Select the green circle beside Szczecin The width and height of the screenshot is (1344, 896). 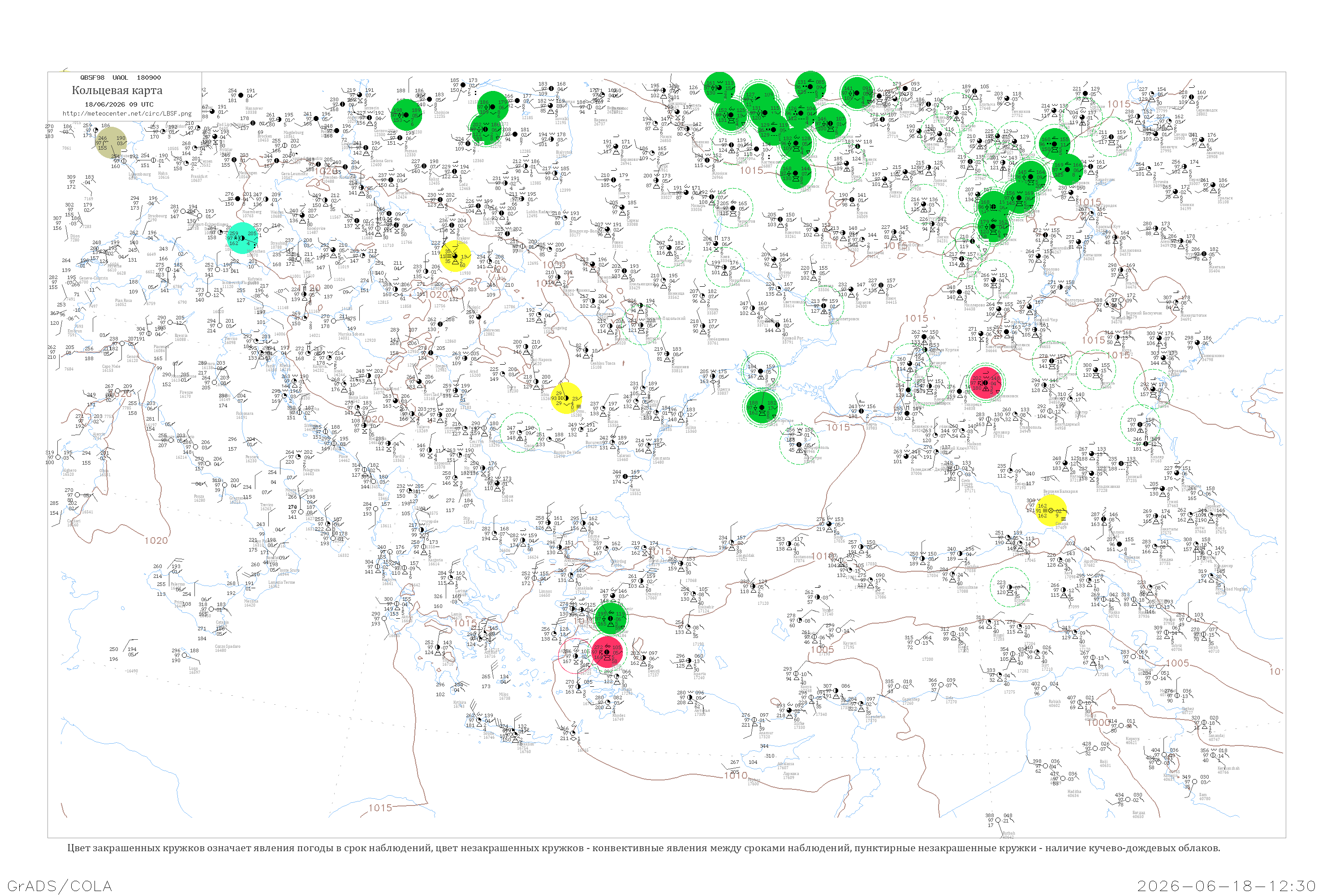coord(406,115)
